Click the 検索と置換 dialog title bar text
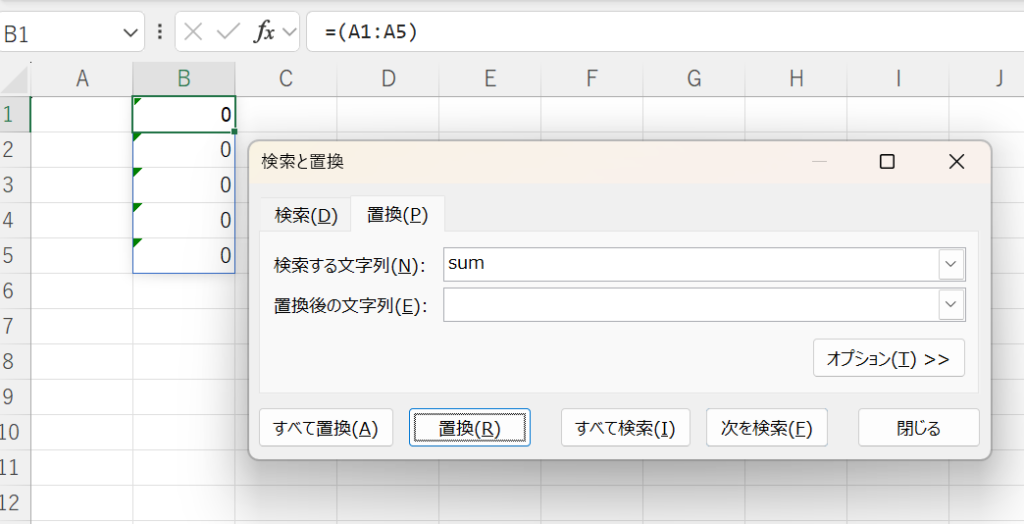 click(x=302, y=161)
